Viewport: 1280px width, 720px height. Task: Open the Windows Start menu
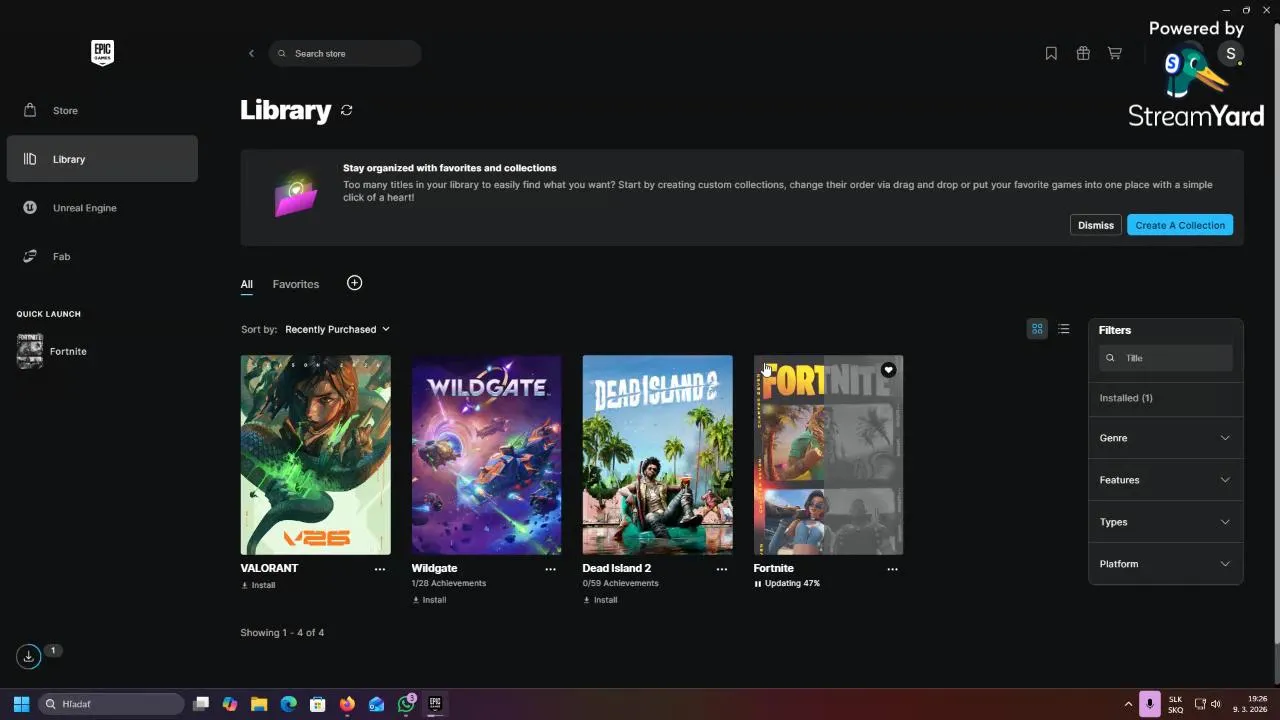pos(21,704)
